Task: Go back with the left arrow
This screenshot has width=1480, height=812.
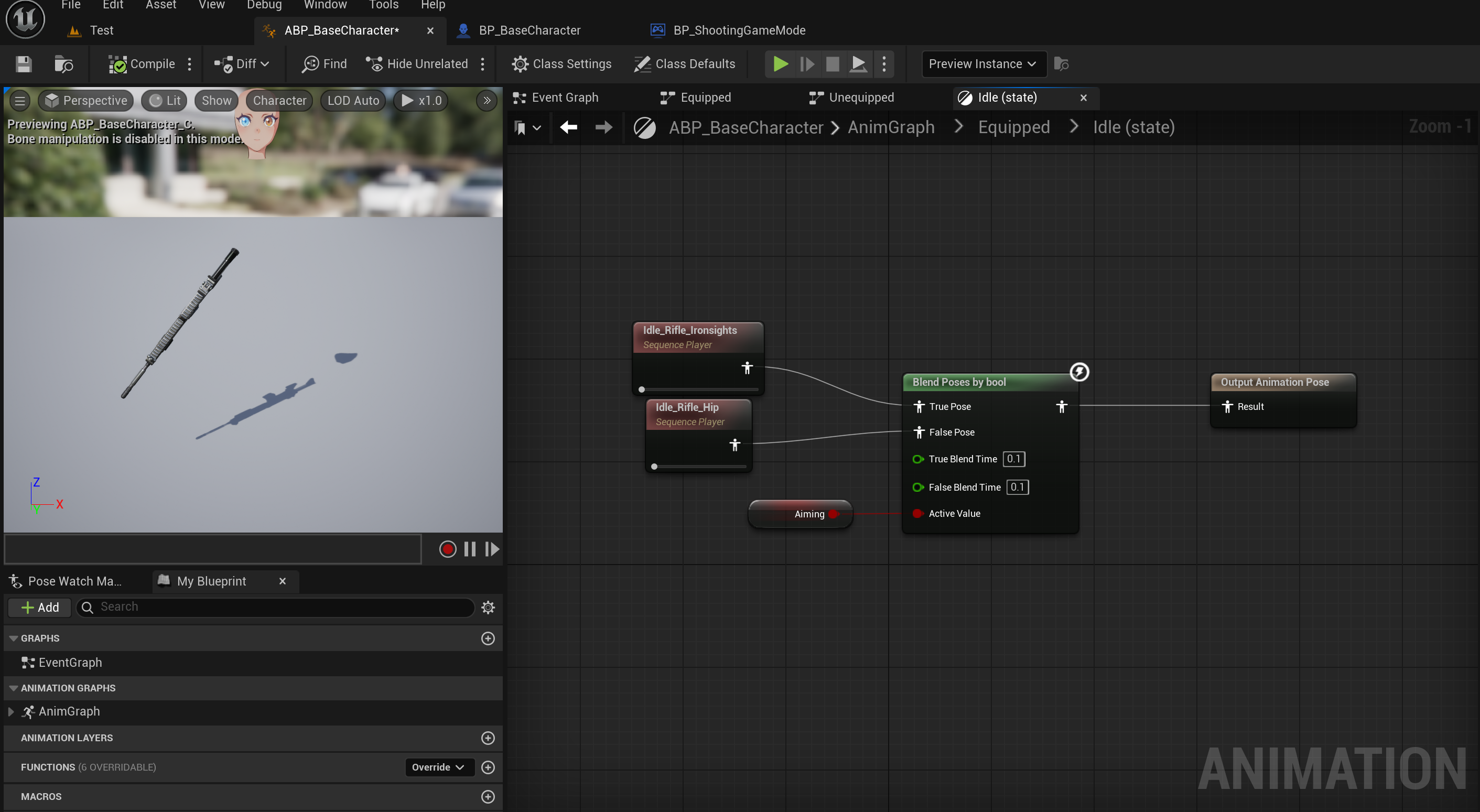Action: point(568,127)
